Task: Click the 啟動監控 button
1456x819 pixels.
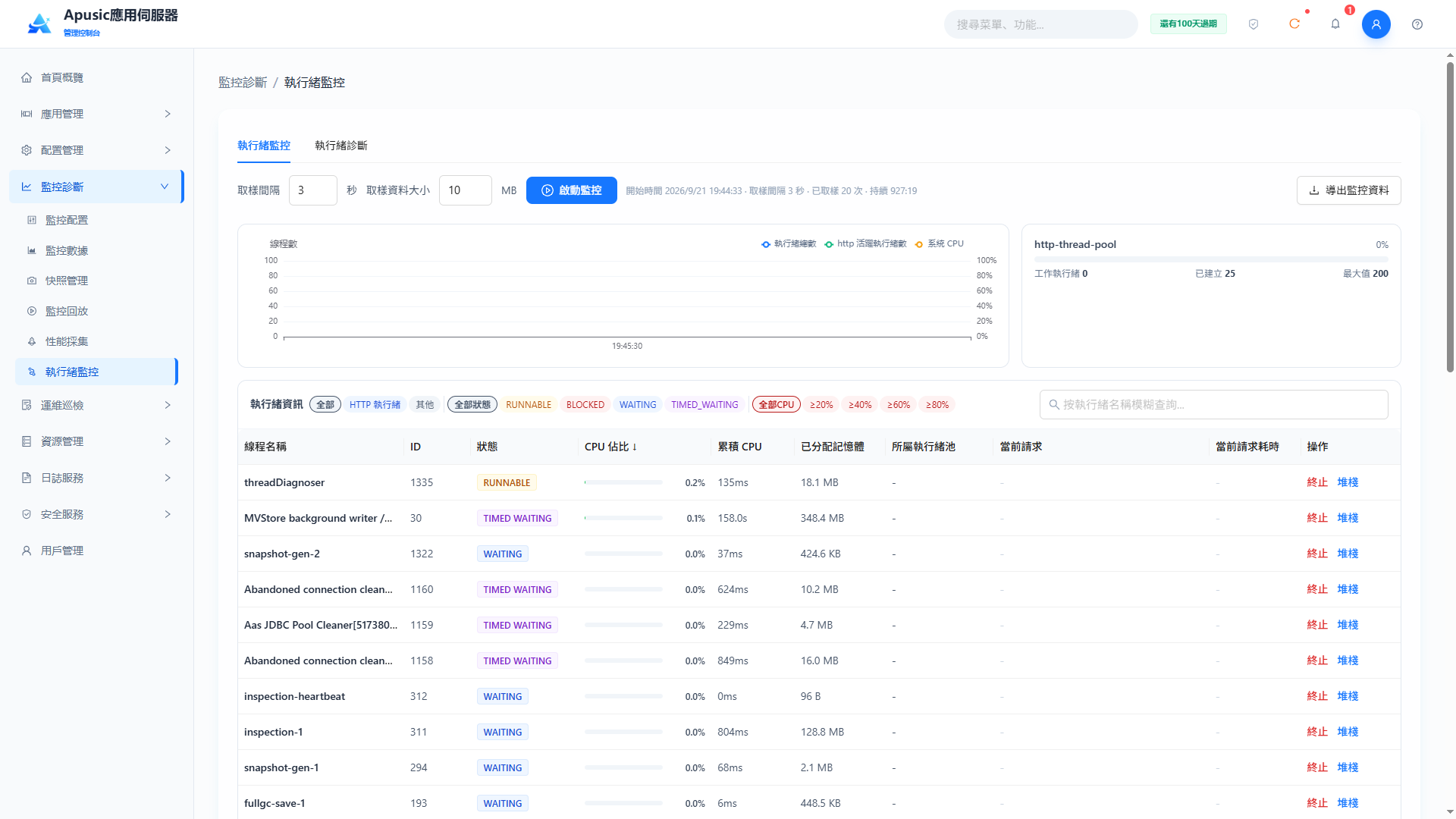Action: (572, 190)
